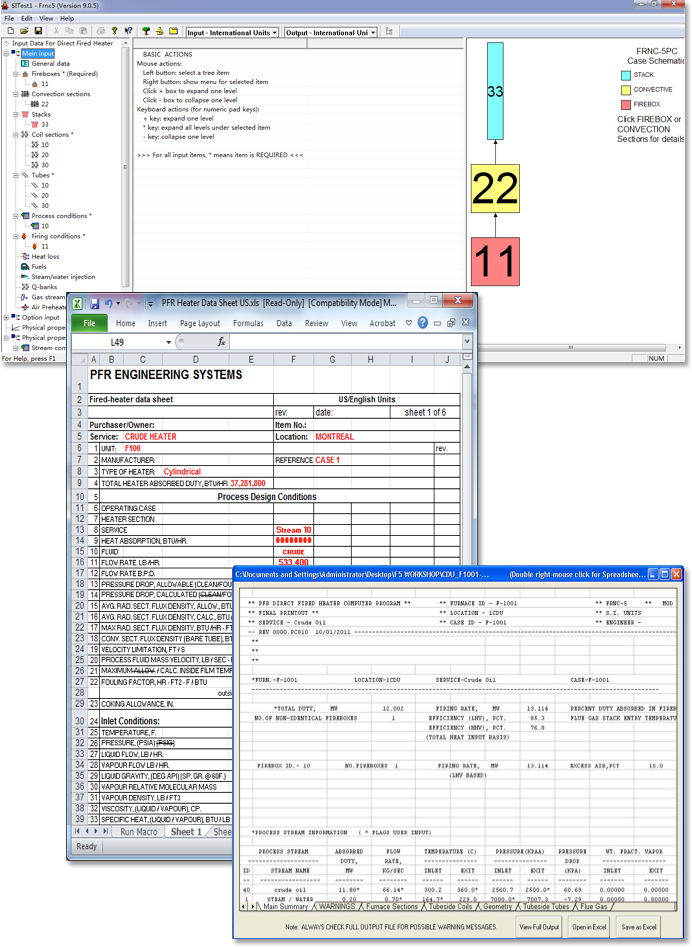The height and width of the screenshot is (947, 692).
Task: Collapse the Tubes branch
Action: pos(16,175)
